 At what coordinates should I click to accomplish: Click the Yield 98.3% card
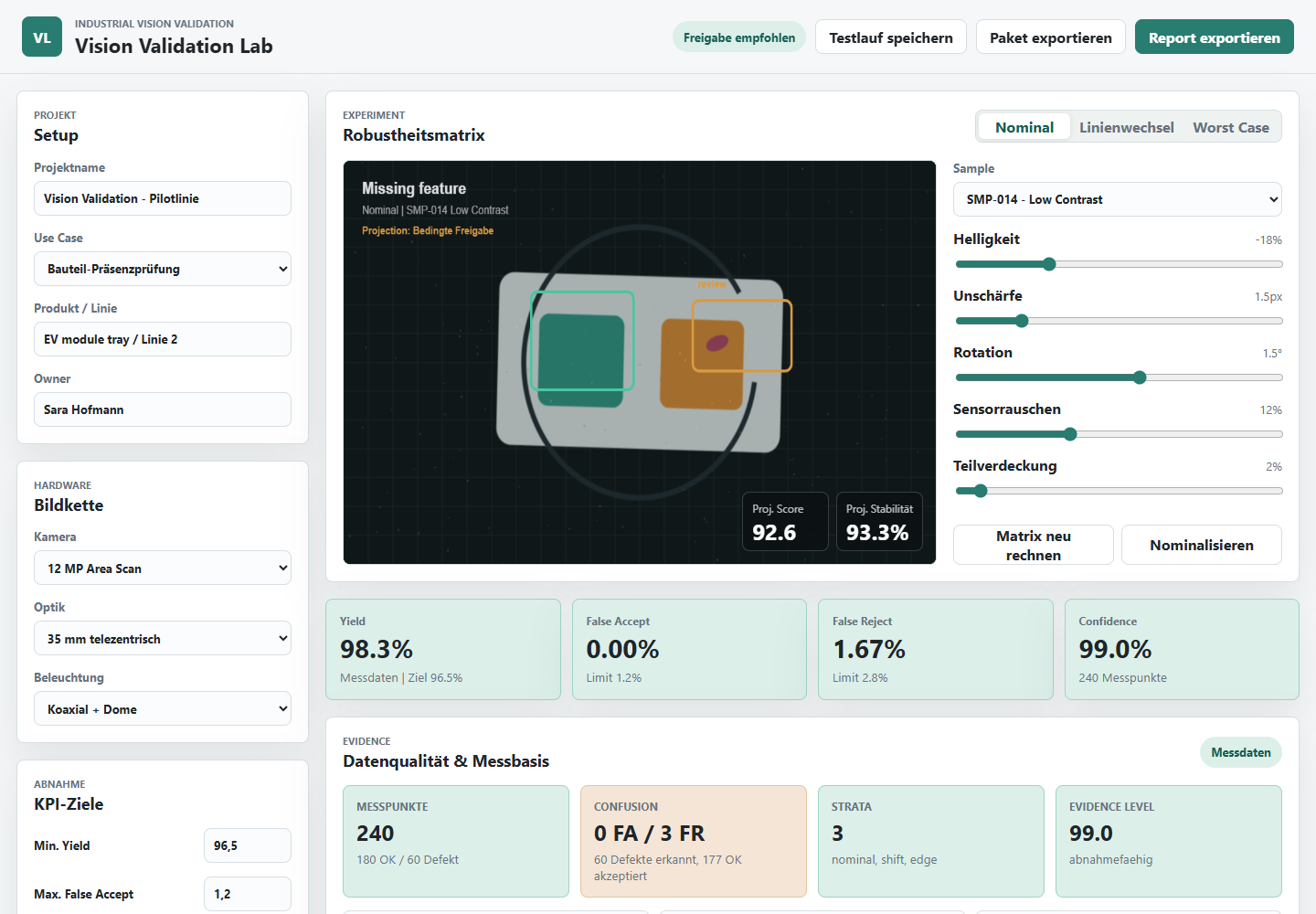pos(443,649)
